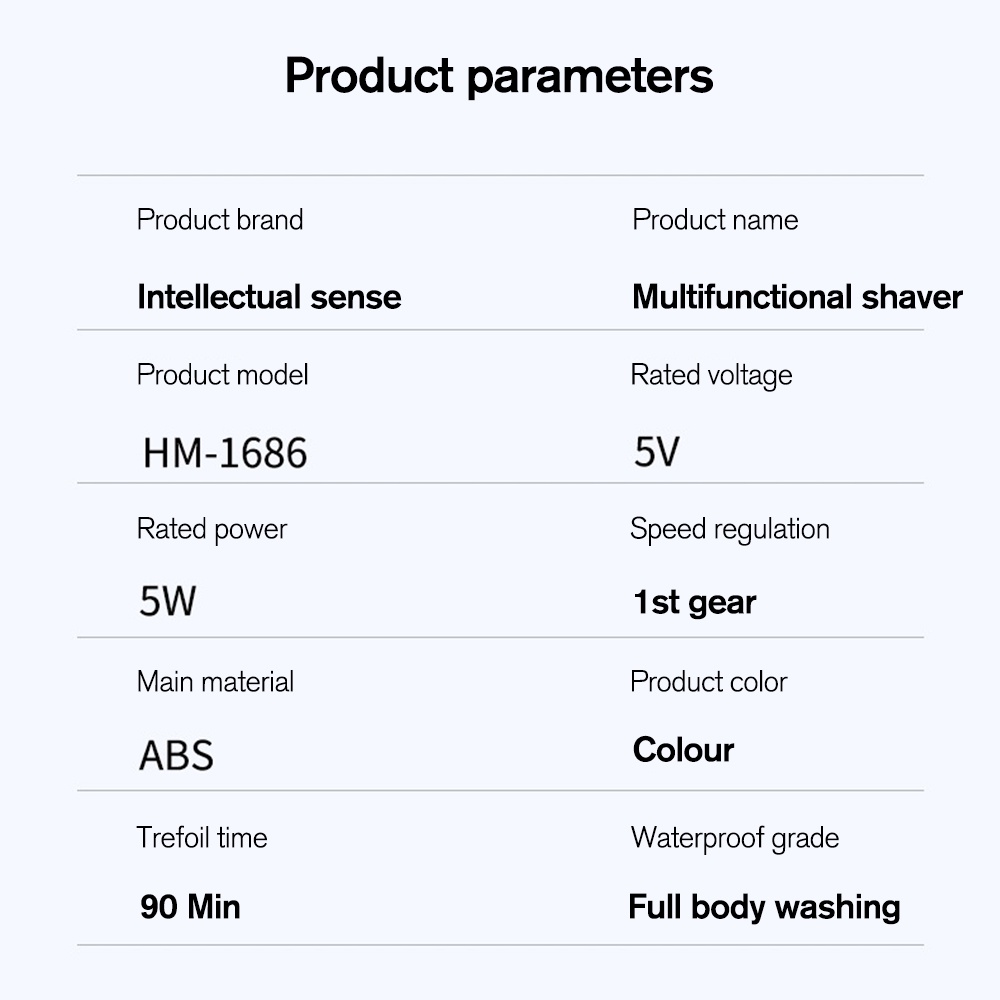Select the 5V voltage value
This screenshot has height=1000, width=1000.
click(656, 453)
